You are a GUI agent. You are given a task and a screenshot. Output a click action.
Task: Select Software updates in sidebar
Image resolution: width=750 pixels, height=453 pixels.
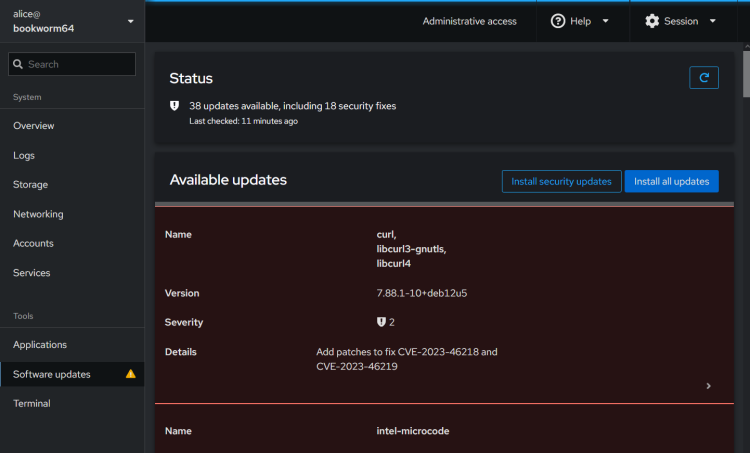(x=72, y=374)
